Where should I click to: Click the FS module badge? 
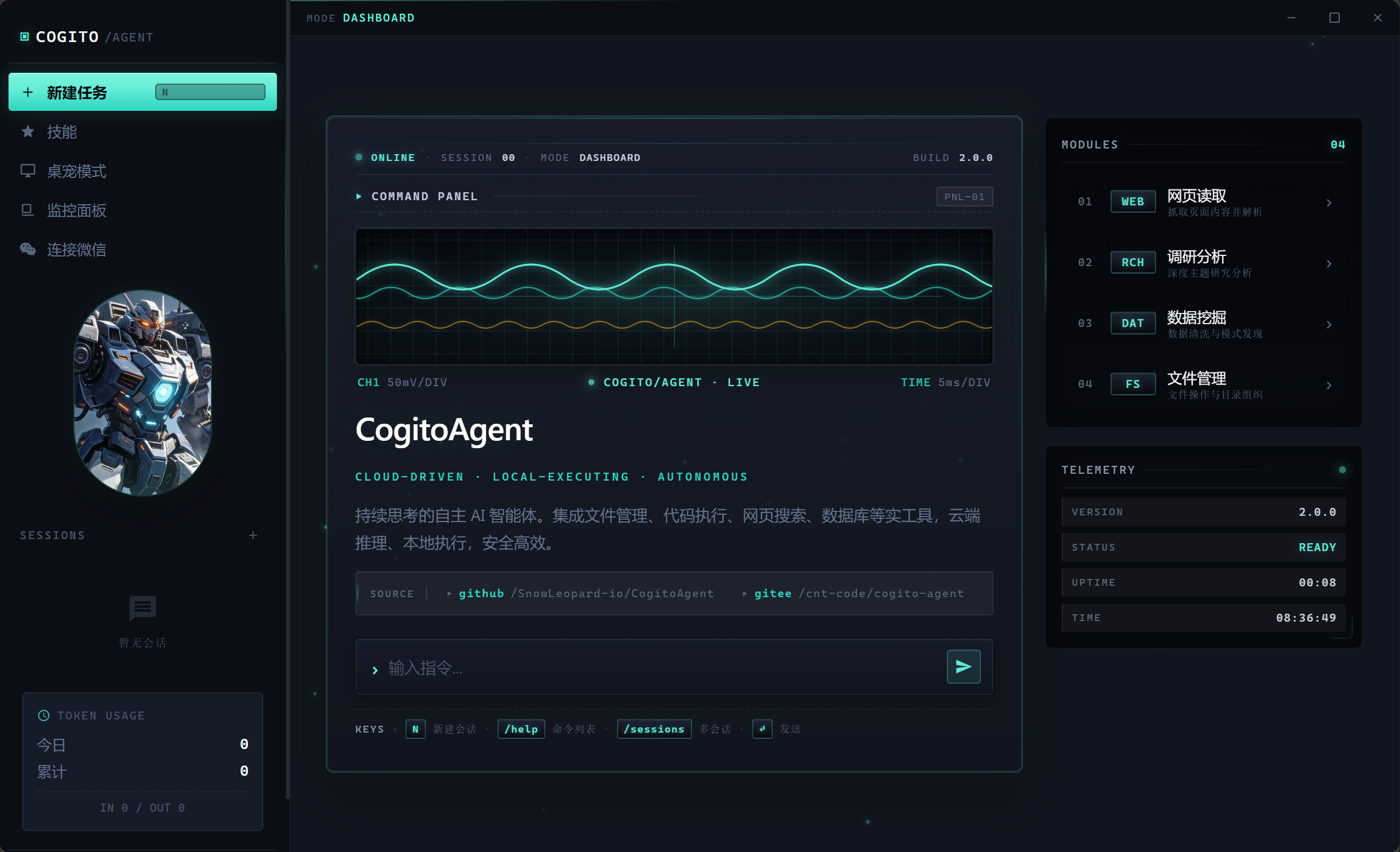coord(1133,384)
